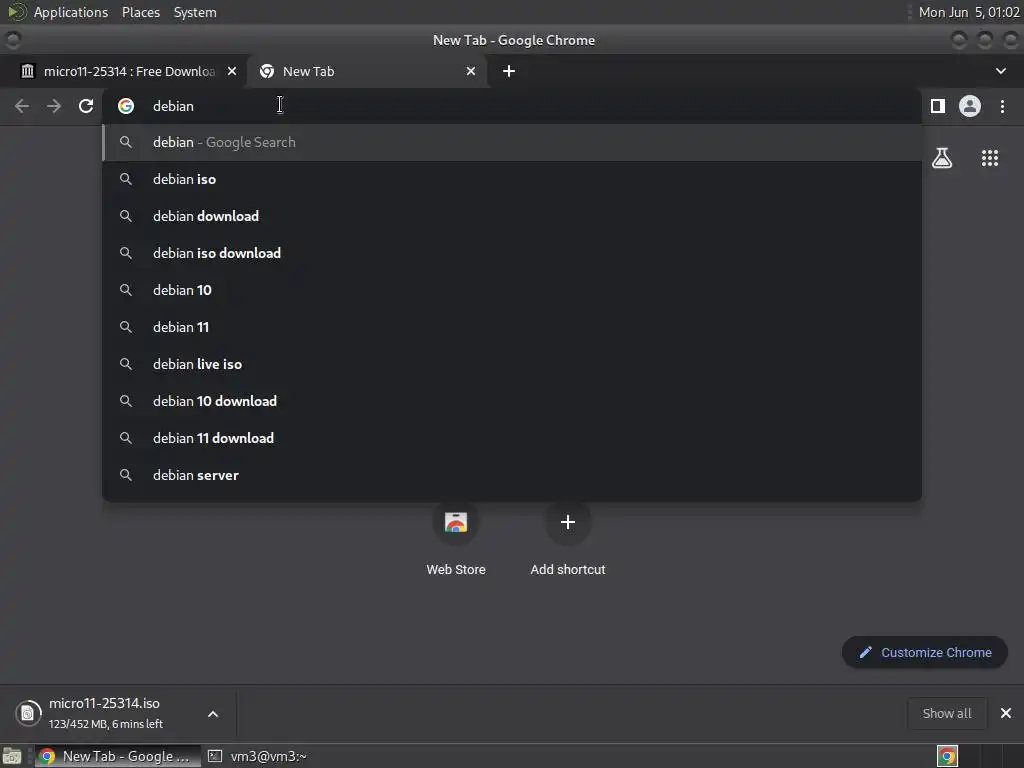Click the Add shortcut plus button
The height and width of the screenshot is (768, 1024).
[x=568, y=522]
